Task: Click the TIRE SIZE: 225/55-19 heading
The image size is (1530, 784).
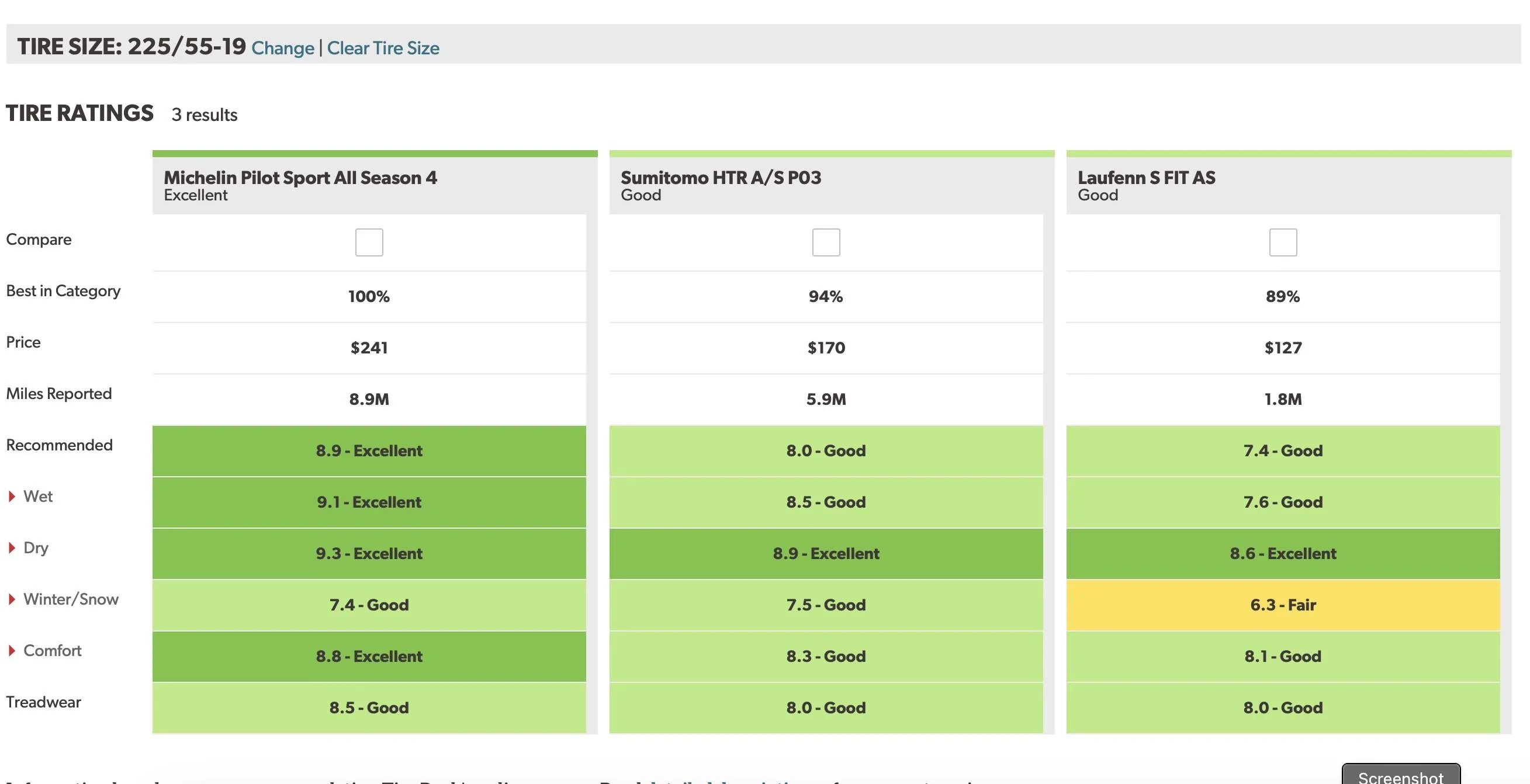Action: click(131, 46)
